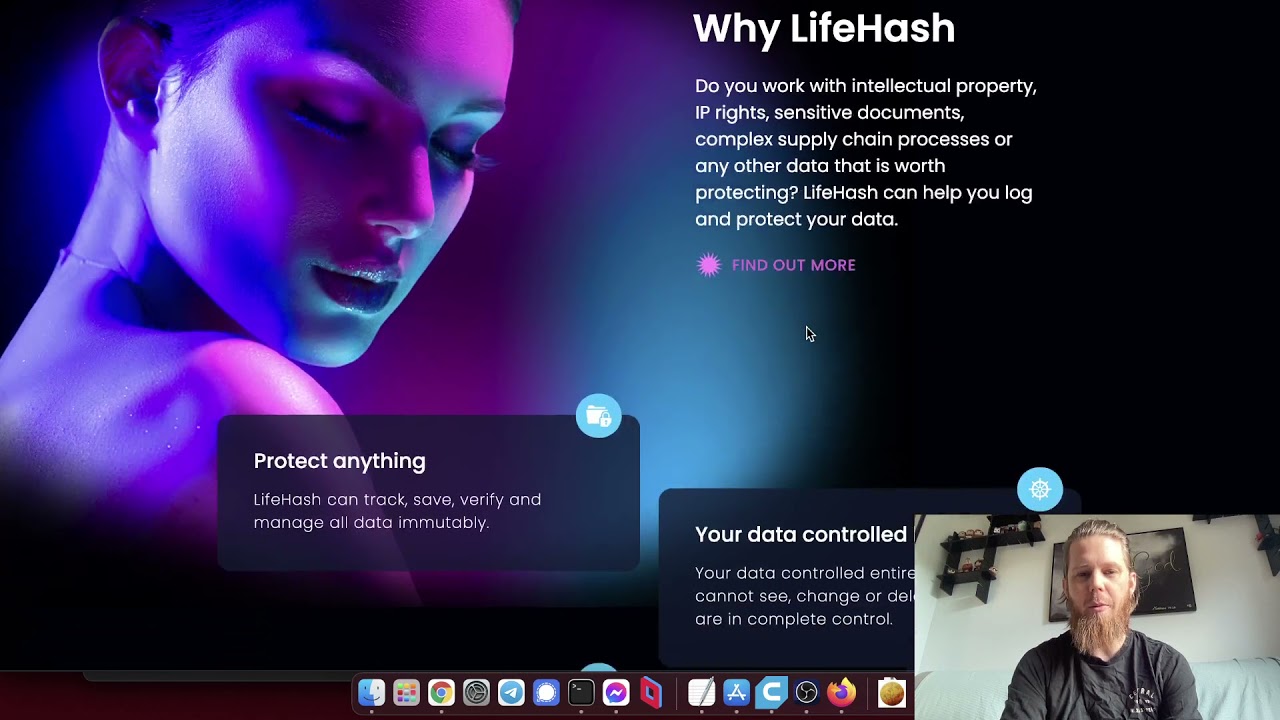Click the Your data controlled card title
Screen dimensions: 1280x720
coord(801,535)
